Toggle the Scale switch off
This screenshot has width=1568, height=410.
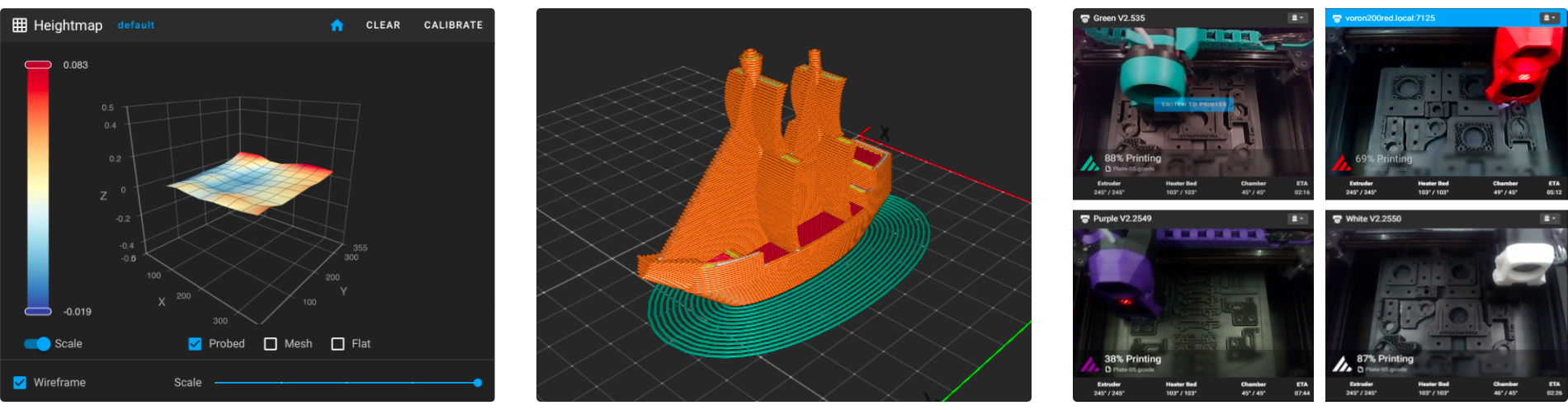tap(37, 344)
